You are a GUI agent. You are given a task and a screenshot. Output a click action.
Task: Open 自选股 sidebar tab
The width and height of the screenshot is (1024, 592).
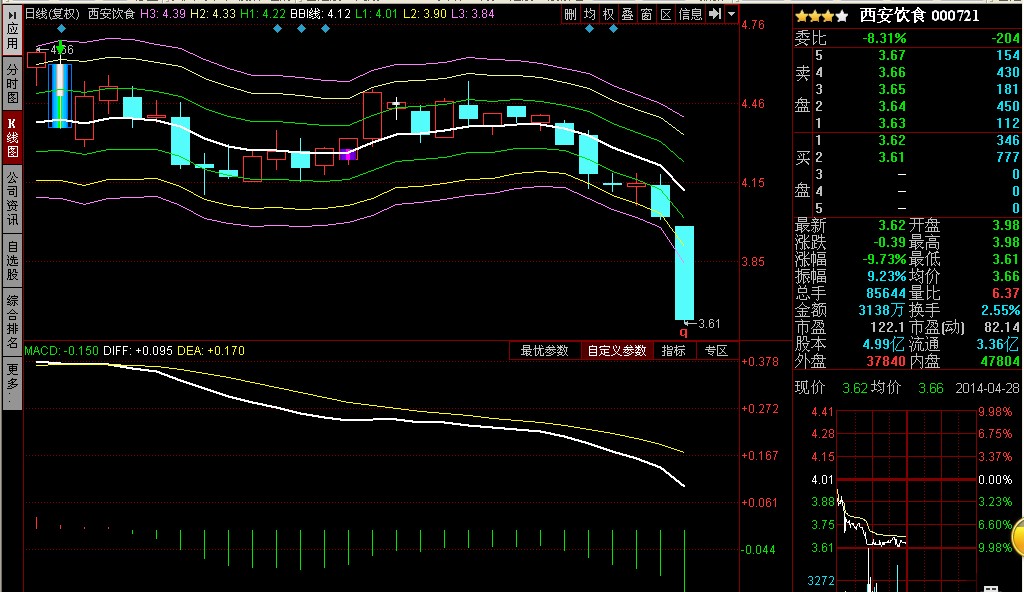[x=12, y=259]
